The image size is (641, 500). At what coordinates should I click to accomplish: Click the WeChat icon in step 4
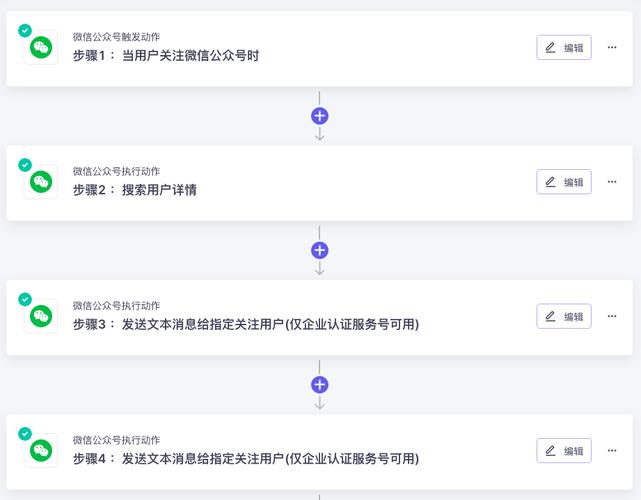coord(41,451)
